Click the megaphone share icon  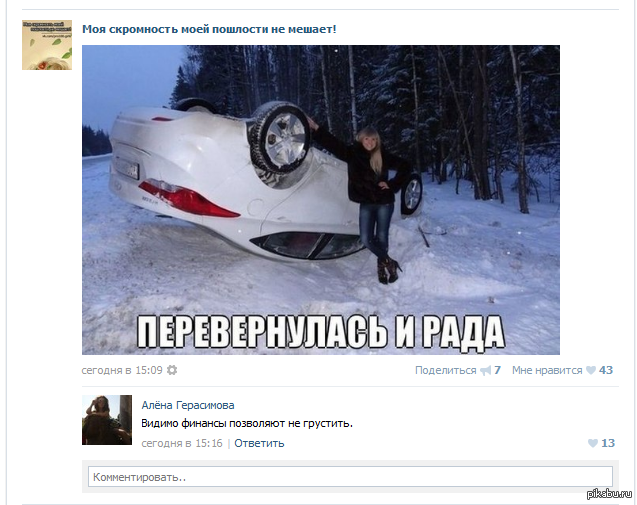pyautogui.click(x=485, y=371)
